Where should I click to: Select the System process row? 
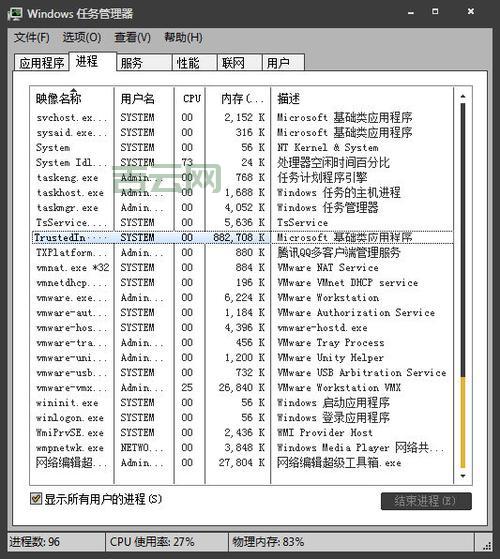(242, 147)
